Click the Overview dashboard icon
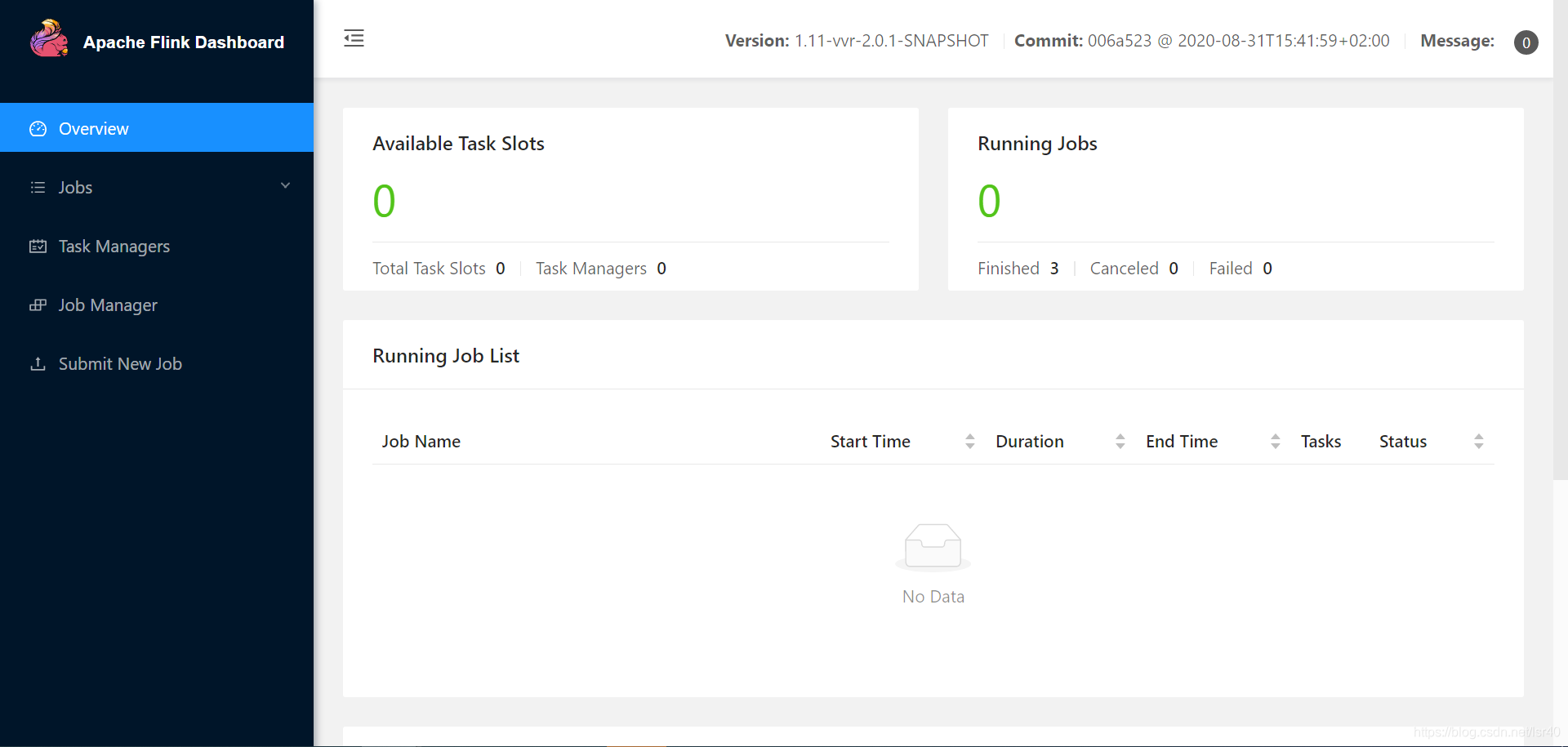Screen dimensions: 1568x747 [38, 129]
